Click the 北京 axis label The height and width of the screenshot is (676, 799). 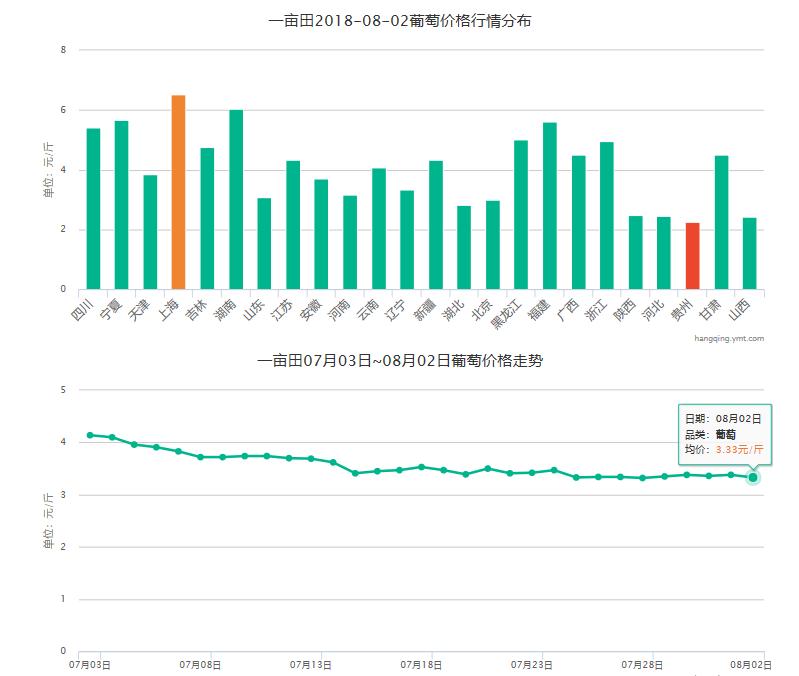tap(483, 310)
